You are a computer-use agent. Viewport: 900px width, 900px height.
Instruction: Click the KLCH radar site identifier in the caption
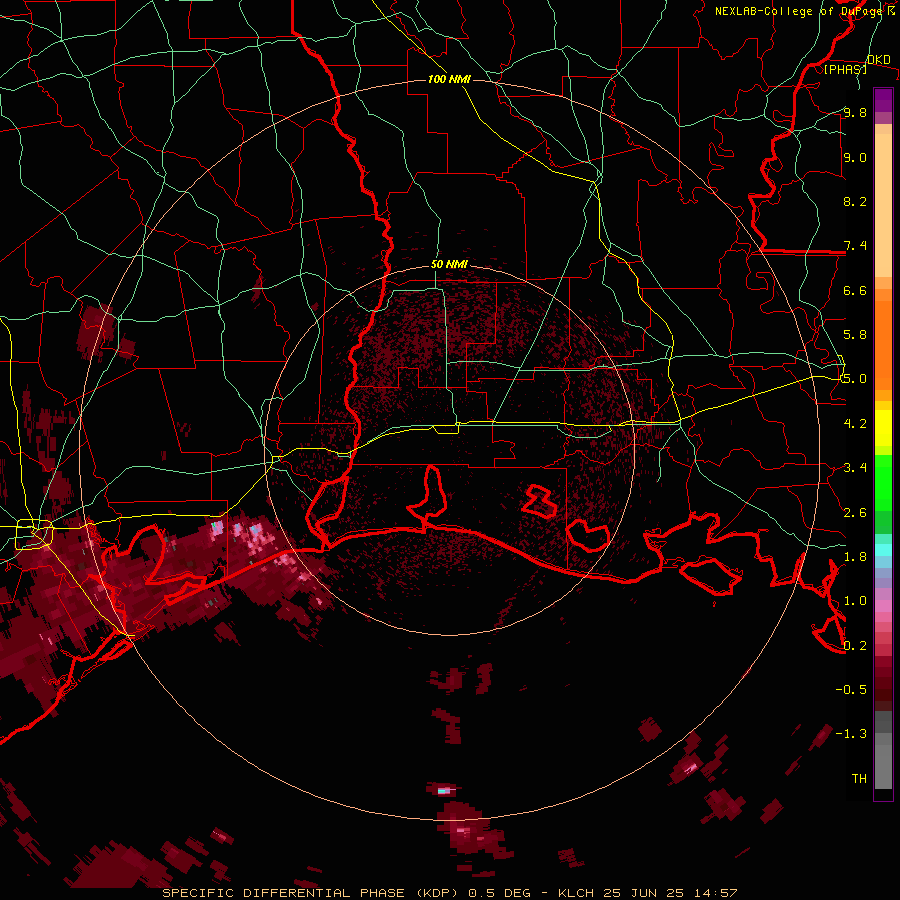click(x=577, y=893)
